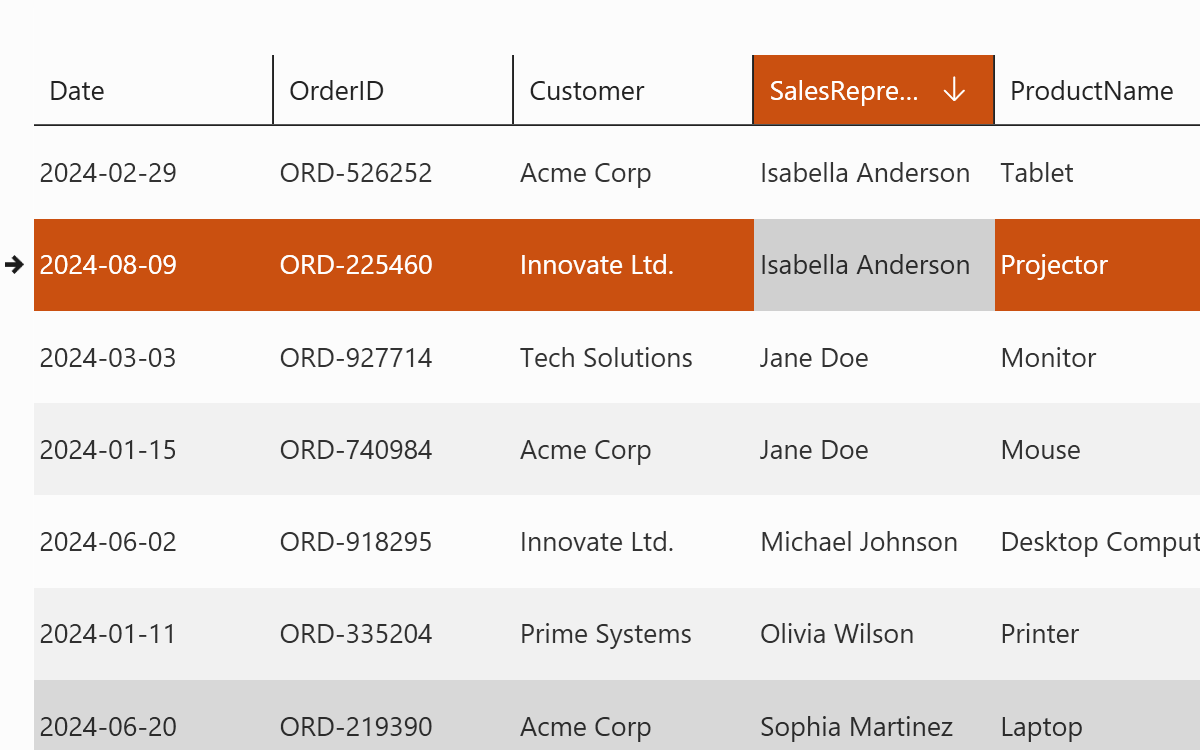Select the Projector product cell
1200x750 pixels.
pyautogui.click(x=1054, y=265)
